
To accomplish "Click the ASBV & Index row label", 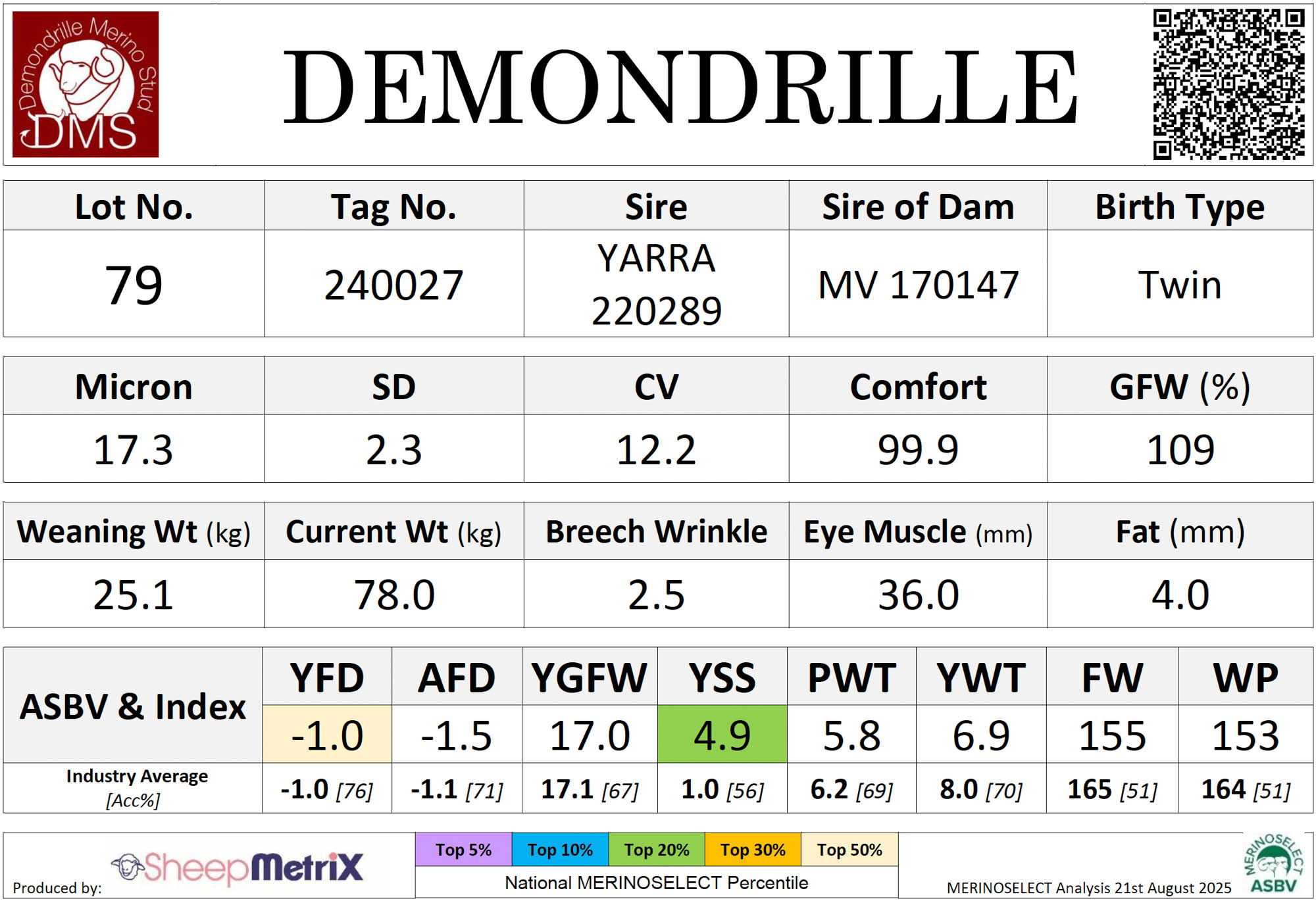I will point(133,706).
